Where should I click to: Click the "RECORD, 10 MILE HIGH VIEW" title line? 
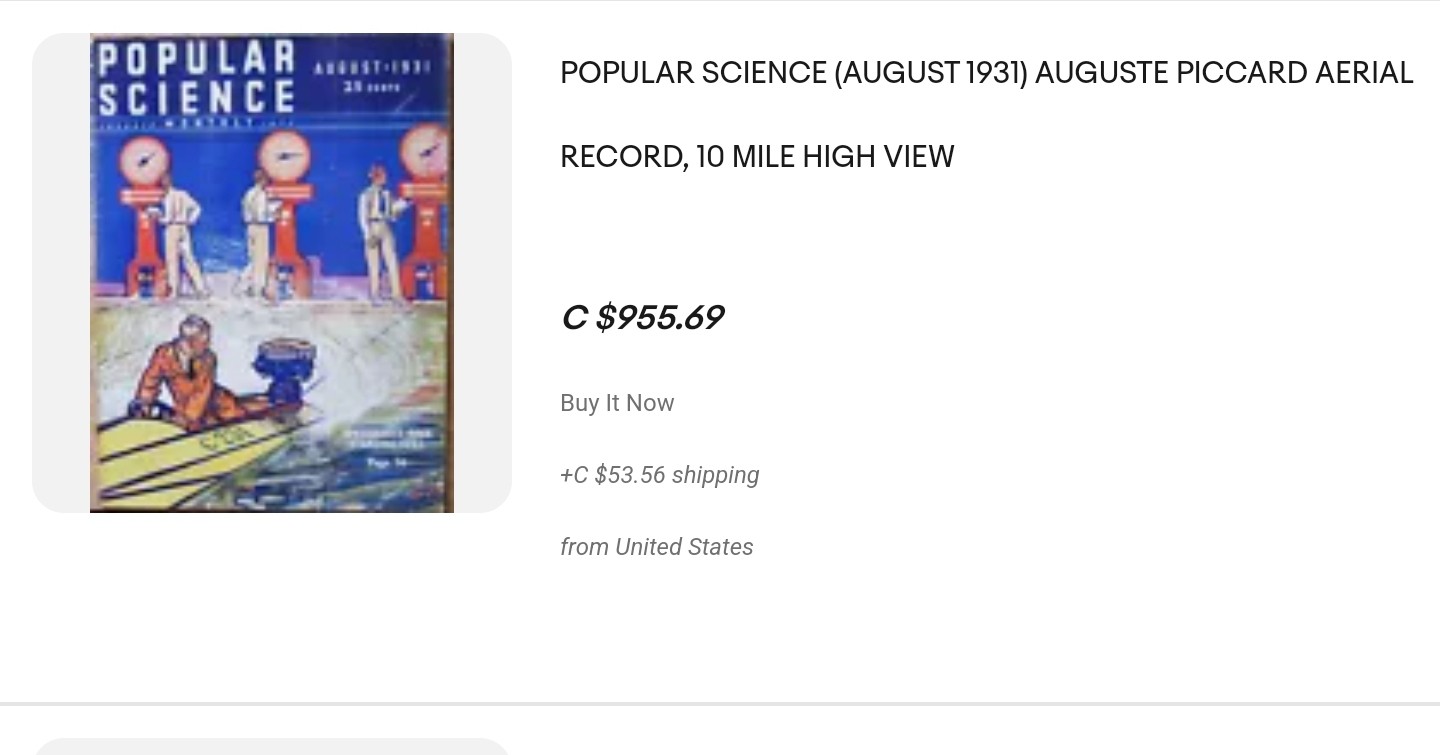click(x=757, y=157)
